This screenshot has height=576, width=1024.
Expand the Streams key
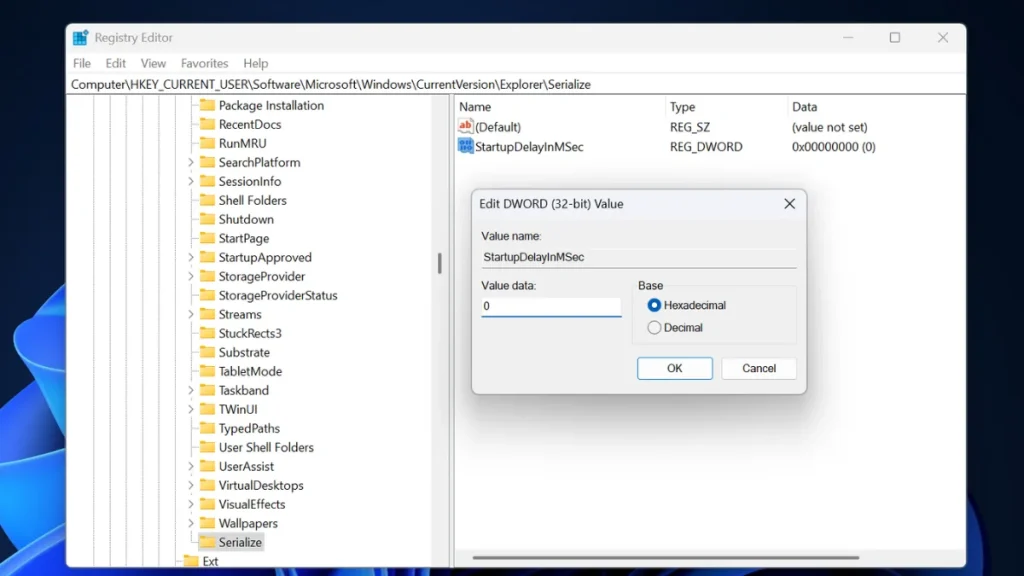pyautogui.click(x=191, y=314)
